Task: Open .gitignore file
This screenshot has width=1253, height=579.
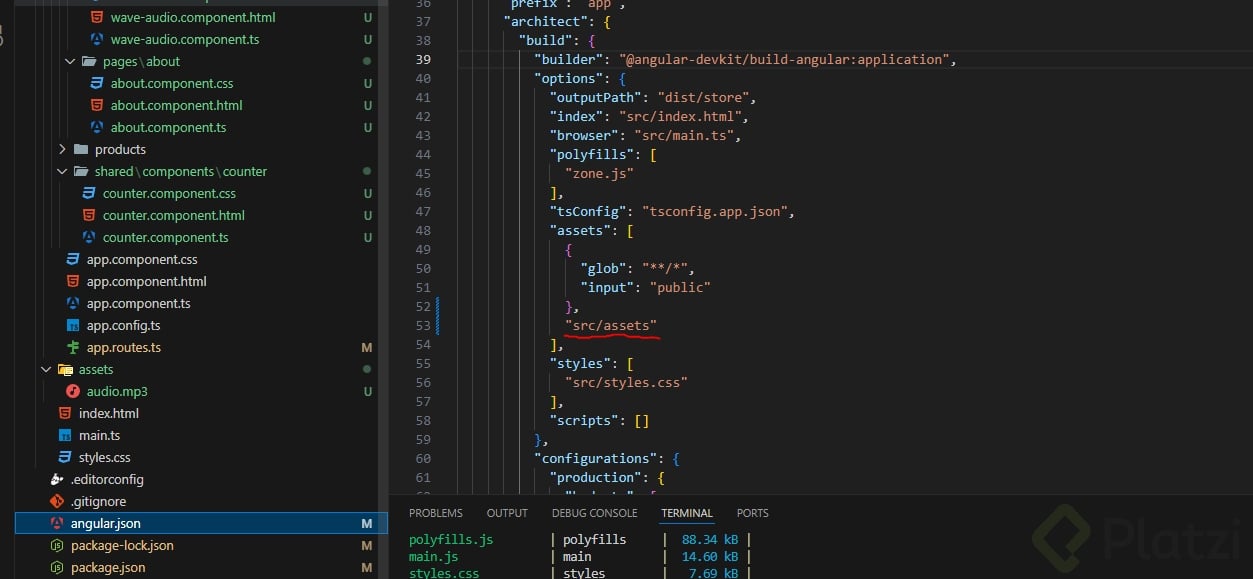Action: (98, 501)
